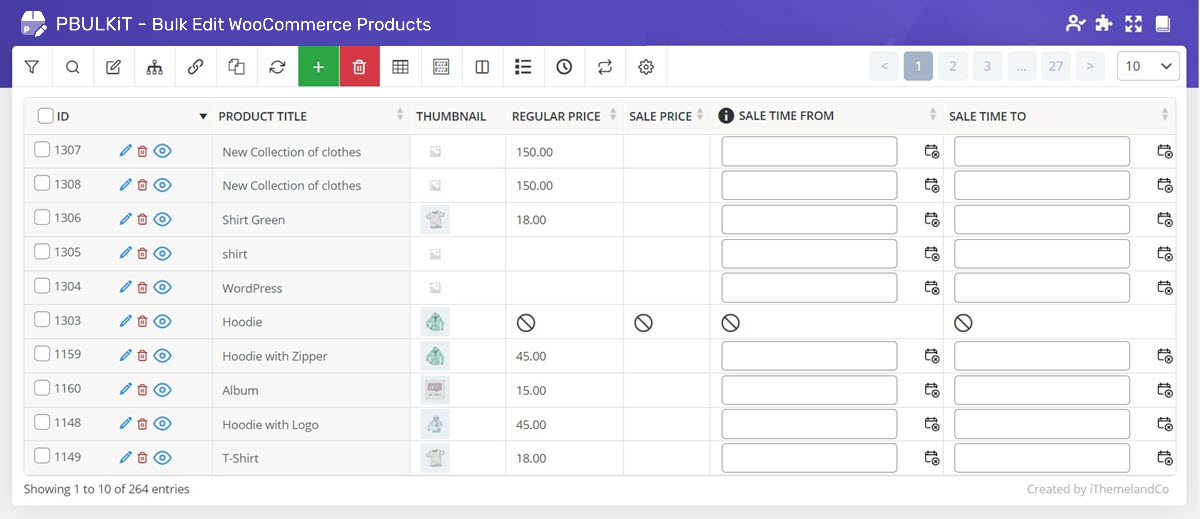Click pencil edit icon for product 1306
This screenshot has height=519, width=1200.
tap(125, 219)
